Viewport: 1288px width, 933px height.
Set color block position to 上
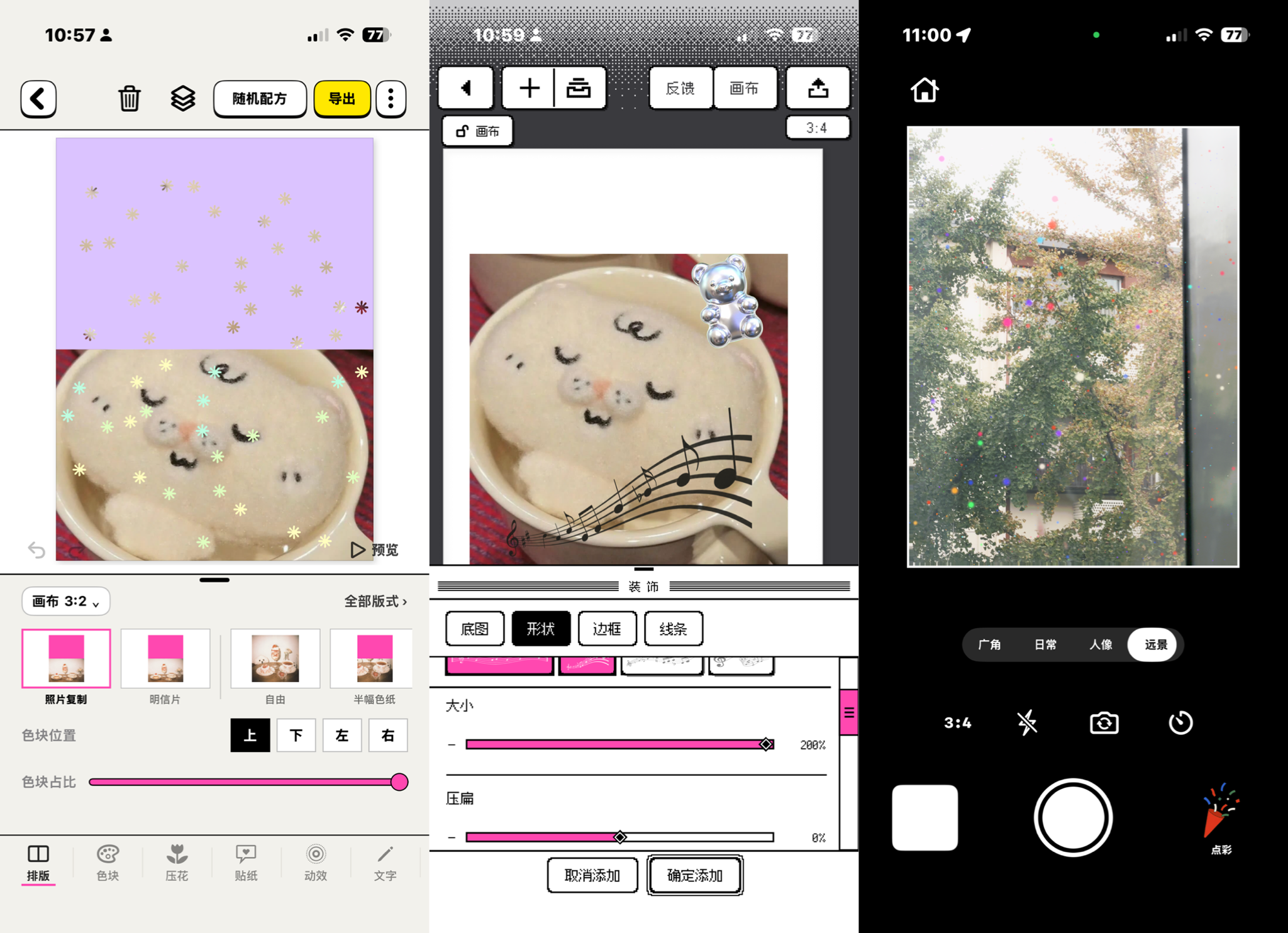click(250, 736)
